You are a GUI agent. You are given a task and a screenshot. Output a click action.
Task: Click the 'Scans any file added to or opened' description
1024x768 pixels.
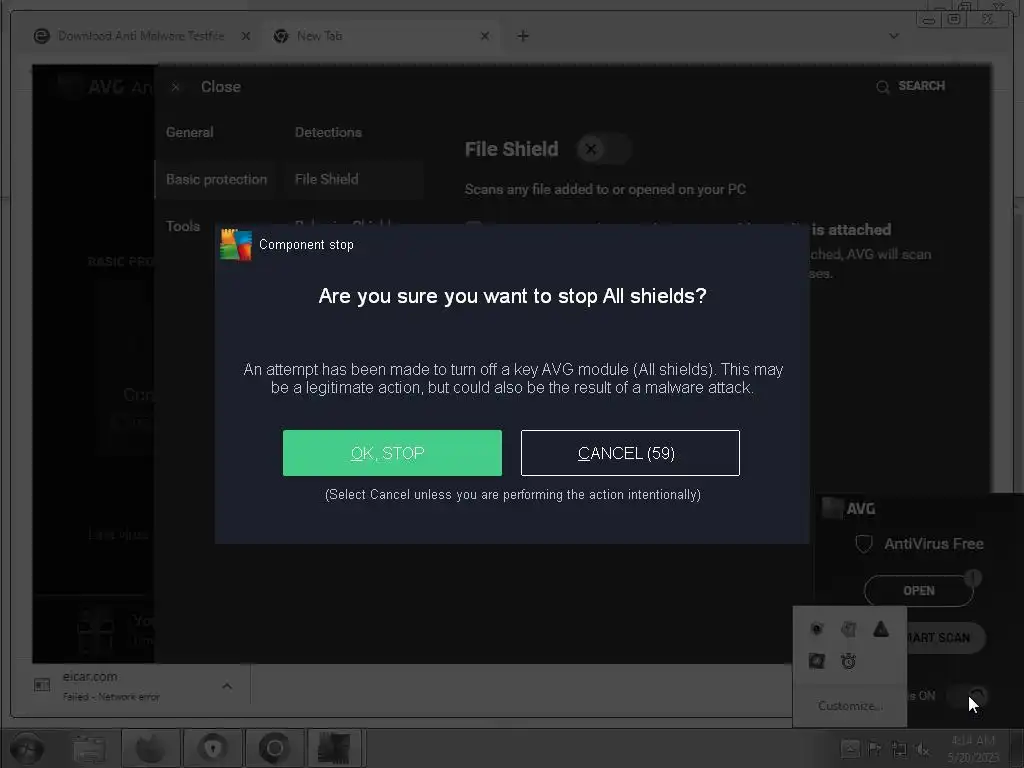[x=605, y=189]
